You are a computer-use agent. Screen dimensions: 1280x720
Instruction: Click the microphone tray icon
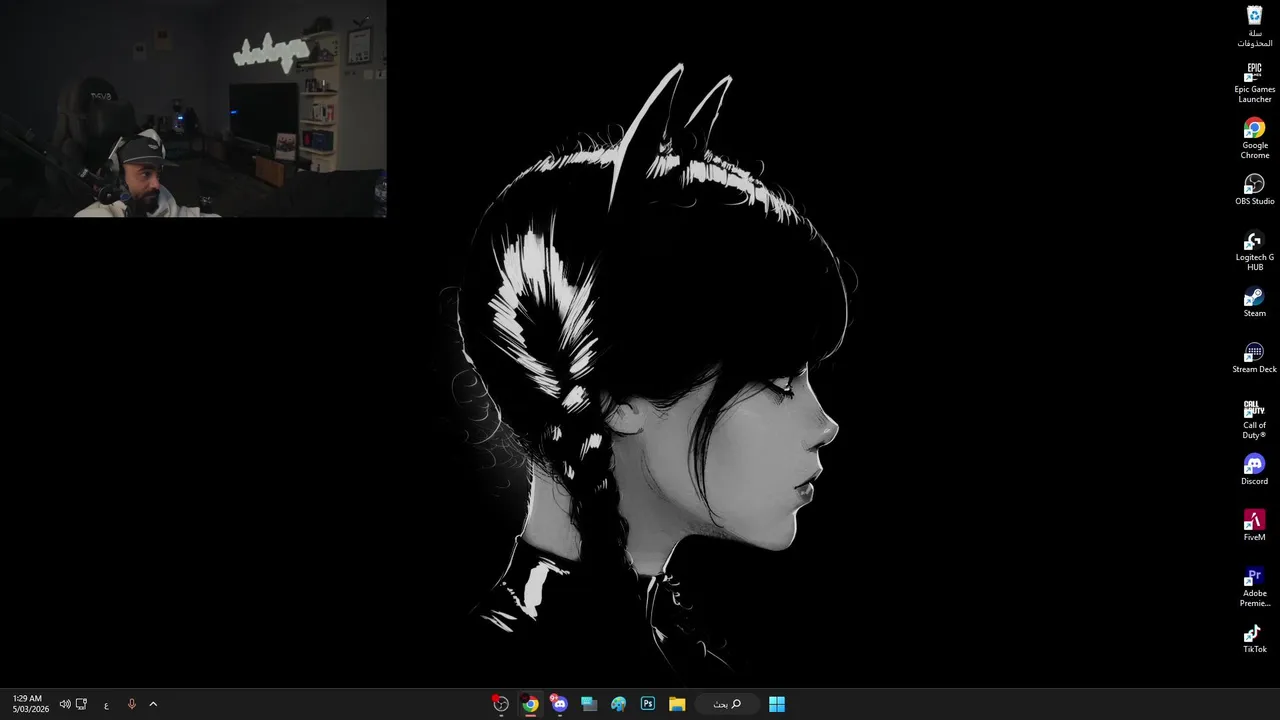pos(131,704)
